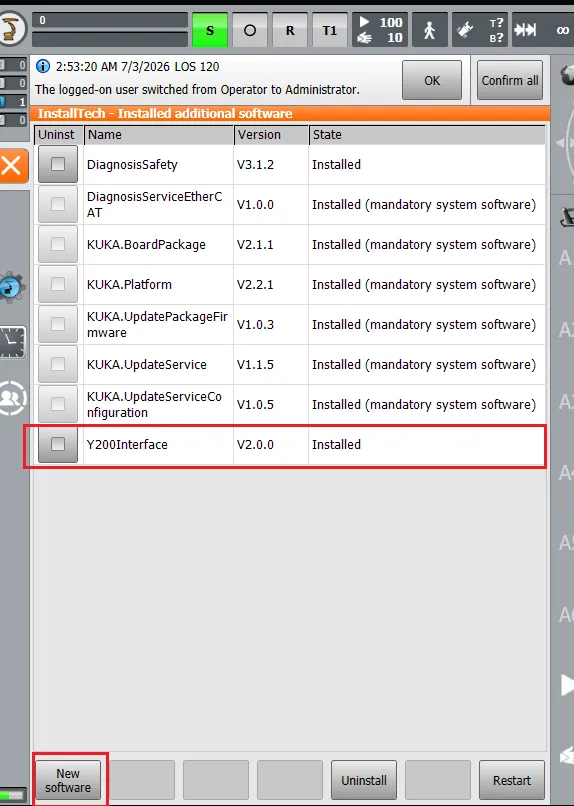This screenshot has height=806, width=574.
Task: Select the KUKA.Platform name cell
Action: coord(158,285)
